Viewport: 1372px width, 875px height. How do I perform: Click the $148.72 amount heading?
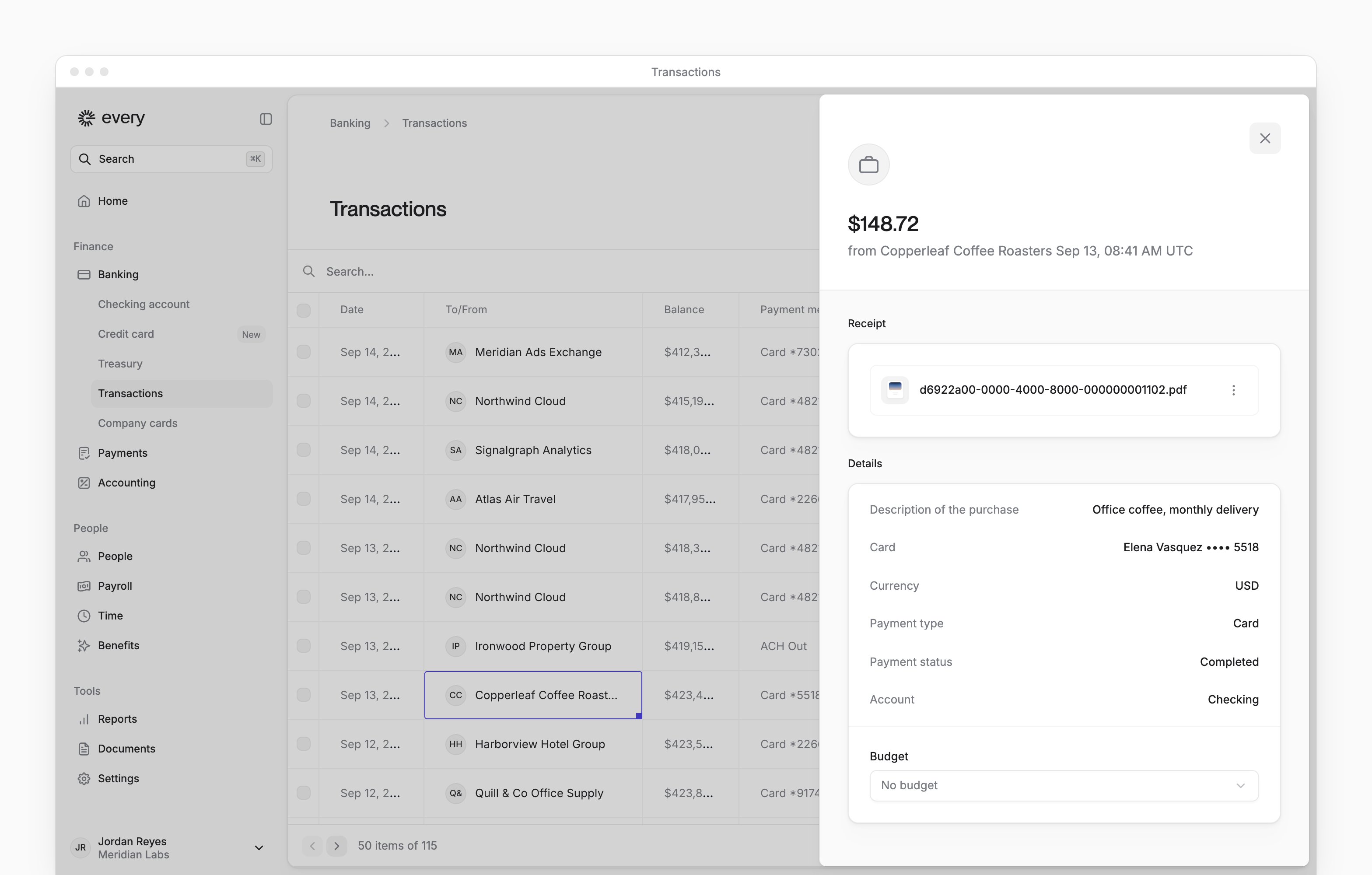coord(882,224)
